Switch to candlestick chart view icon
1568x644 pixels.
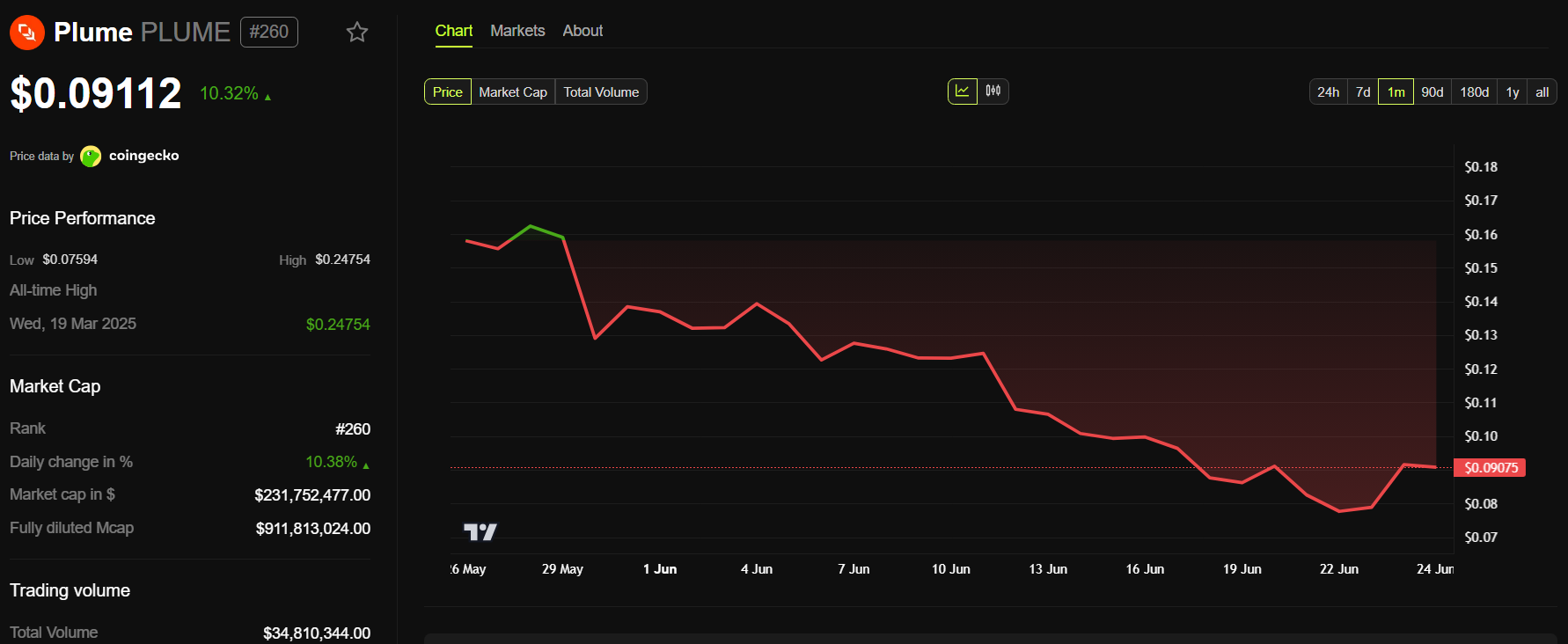point(993,91)
